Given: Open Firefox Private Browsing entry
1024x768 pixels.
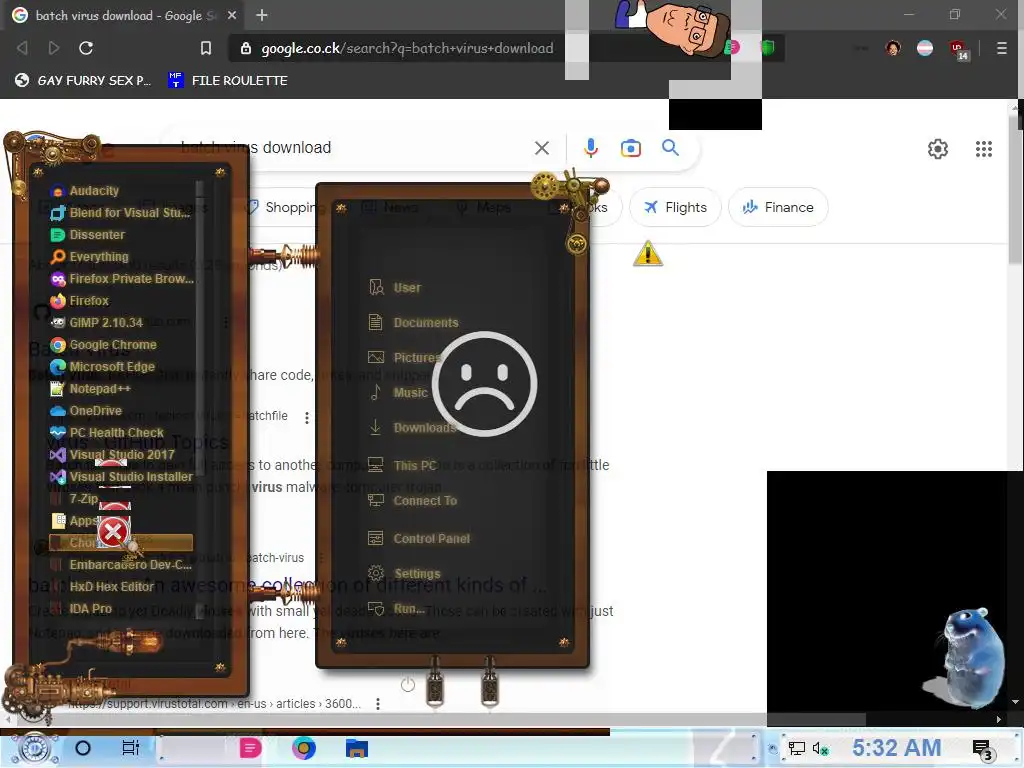Looking at the screenshot, I should tap(123, 279).
